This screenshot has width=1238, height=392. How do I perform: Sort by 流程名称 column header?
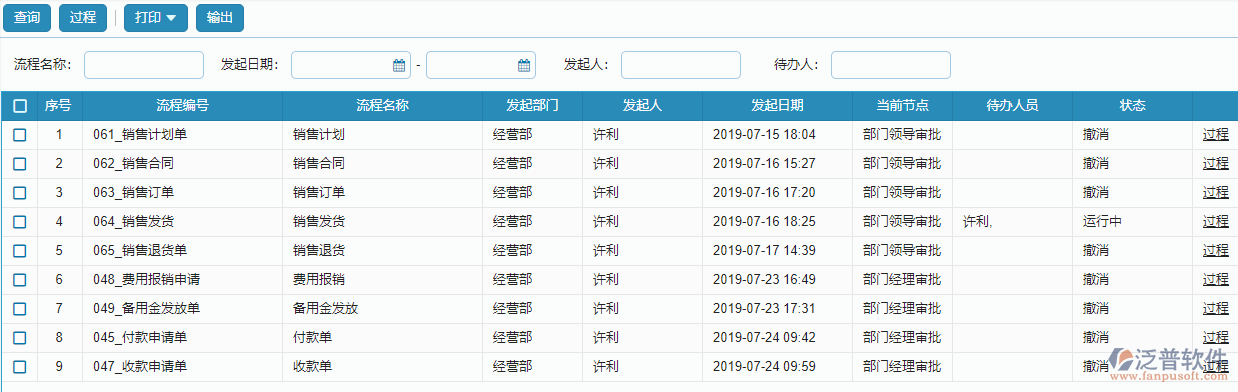tap(382, 105)
